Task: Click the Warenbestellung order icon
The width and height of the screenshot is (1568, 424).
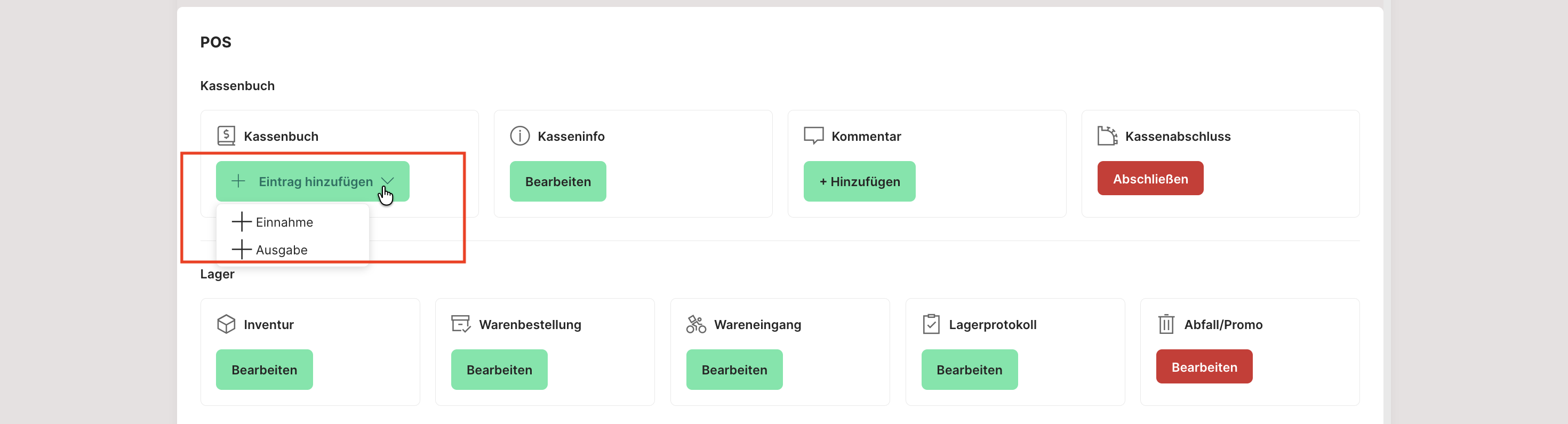Action: pyautogui.click(x=461, y=324)
